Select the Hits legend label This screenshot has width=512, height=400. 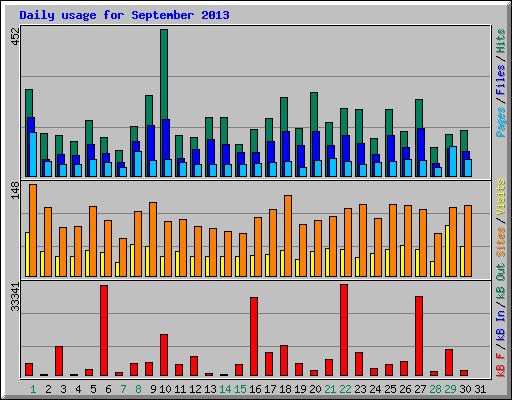coord(500,41)
